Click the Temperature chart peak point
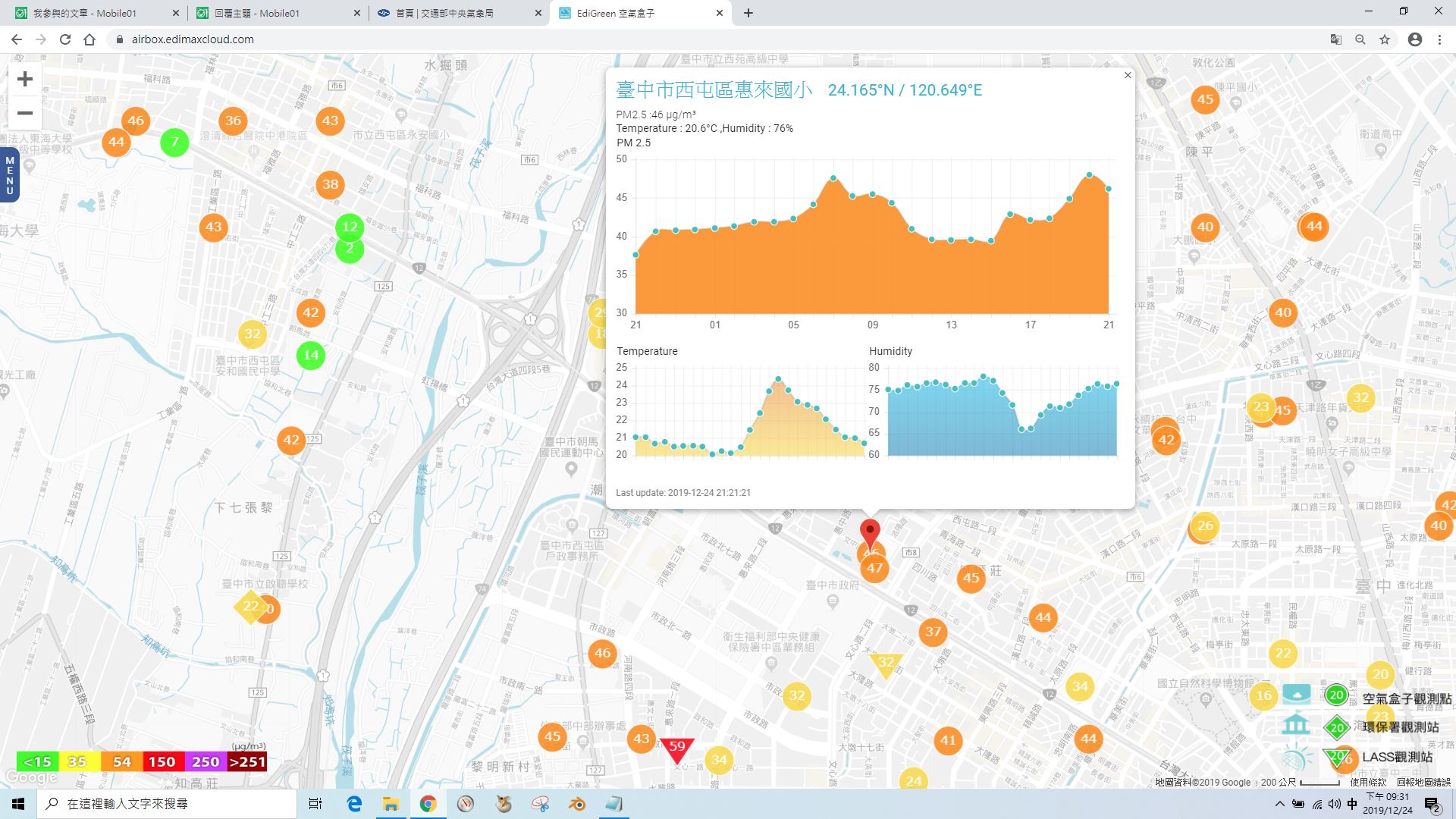Screen dimensions: 1456x819 pos(779,379)
